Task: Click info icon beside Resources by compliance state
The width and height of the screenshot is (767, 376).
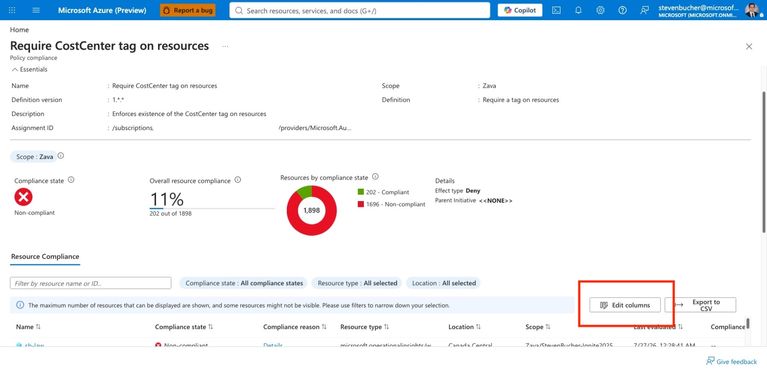Action: [x=375, y=177]
